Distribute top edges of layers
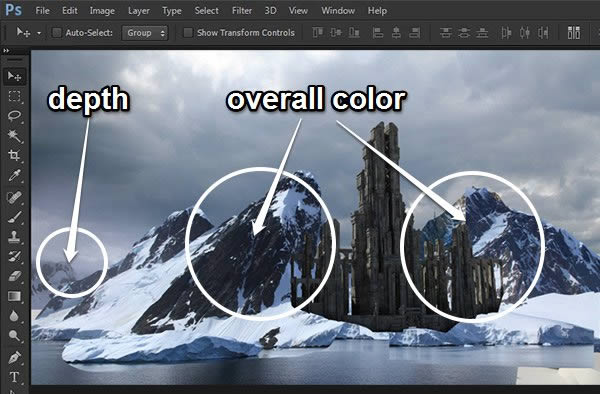600x394 pixels. (446, 33)
